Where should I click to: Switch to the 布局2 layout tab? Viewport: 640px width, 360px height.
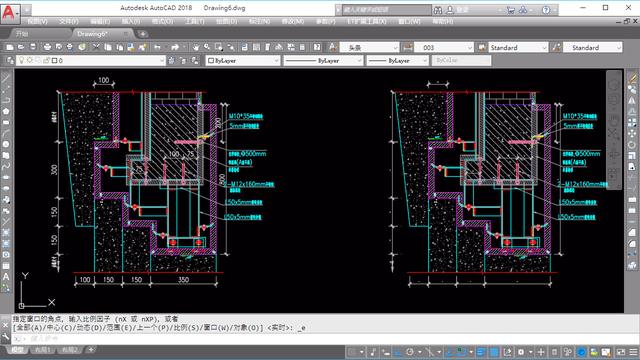click(70, 350)
